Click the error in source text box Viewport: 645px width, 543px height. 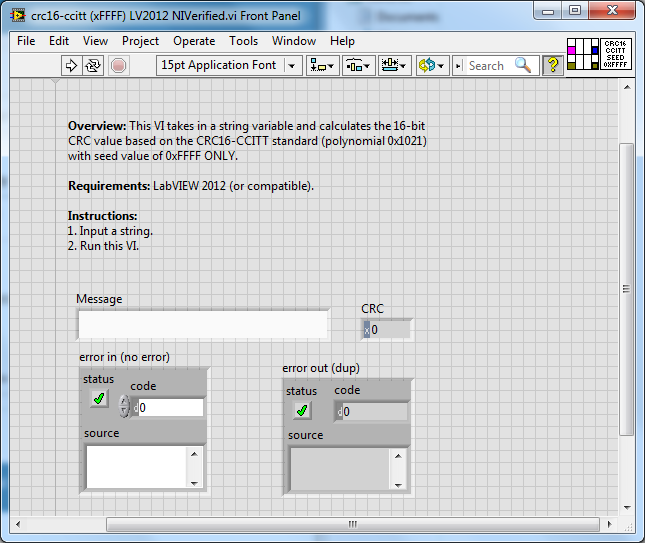(x=137, y=467)
